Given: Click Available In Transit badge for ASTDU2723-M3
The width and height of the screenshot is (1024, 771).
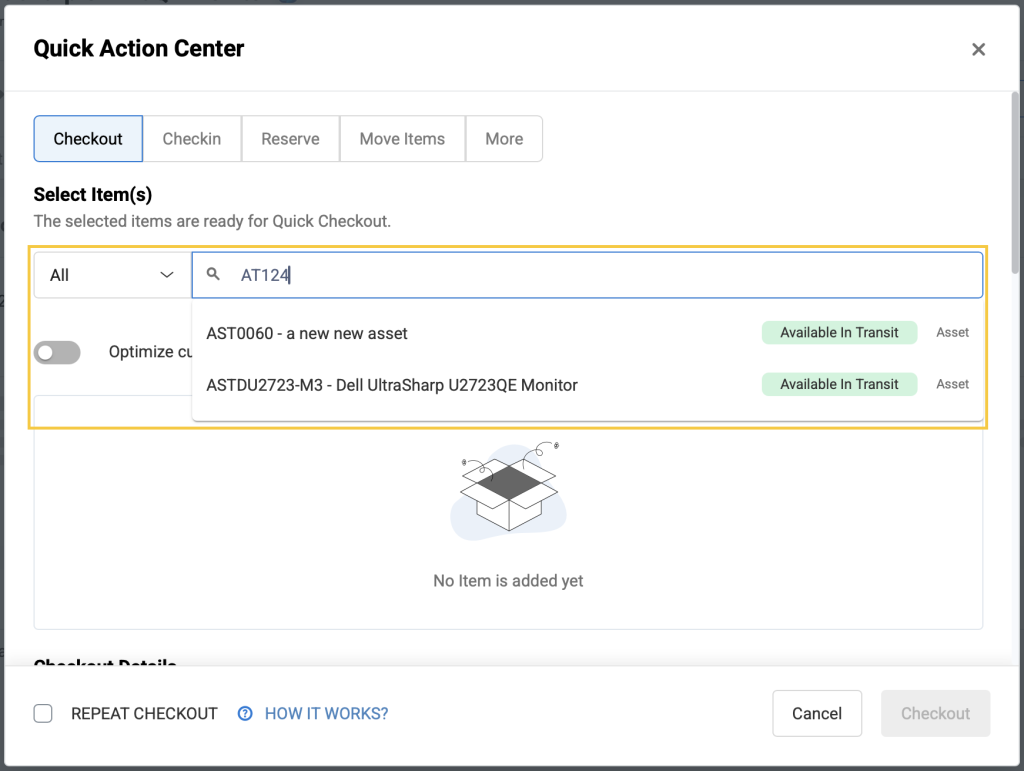Looking at the screenshot, I should 839,384.
